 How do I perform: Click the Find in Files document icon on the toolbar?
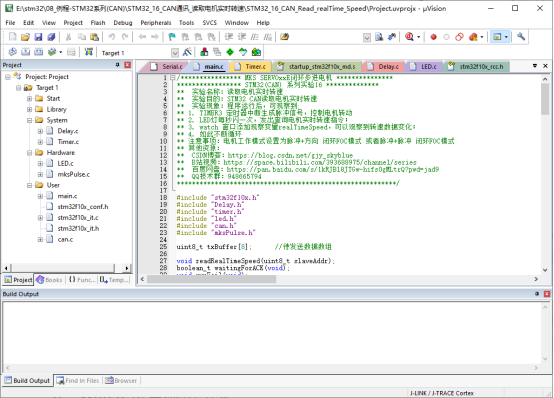click(379, 37)
